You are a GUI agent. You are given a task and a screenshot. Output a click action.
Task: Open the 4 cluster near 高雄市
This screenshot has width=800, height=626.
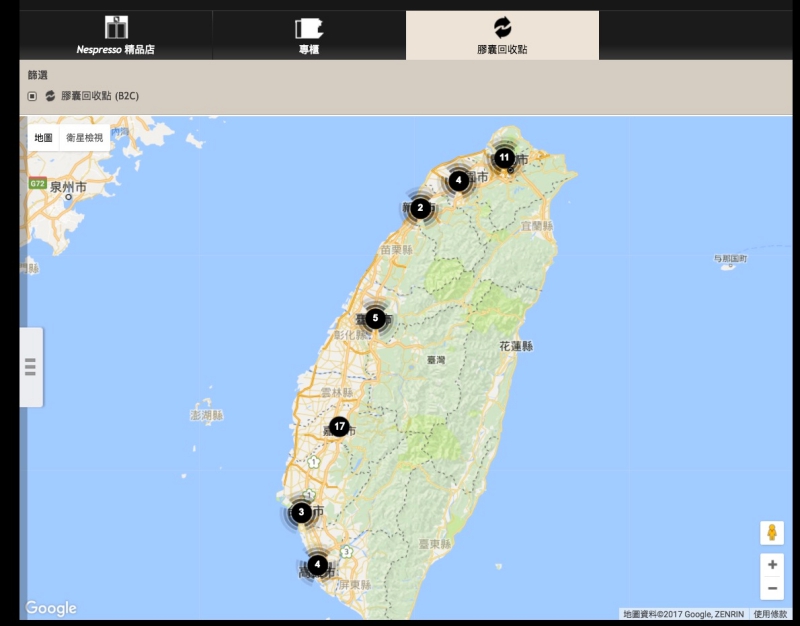317,565
